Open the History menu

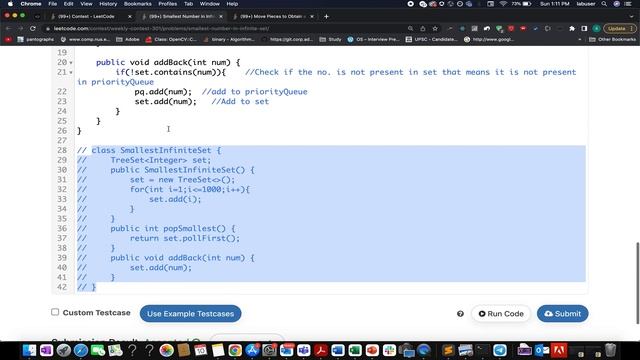pos(108,4)
